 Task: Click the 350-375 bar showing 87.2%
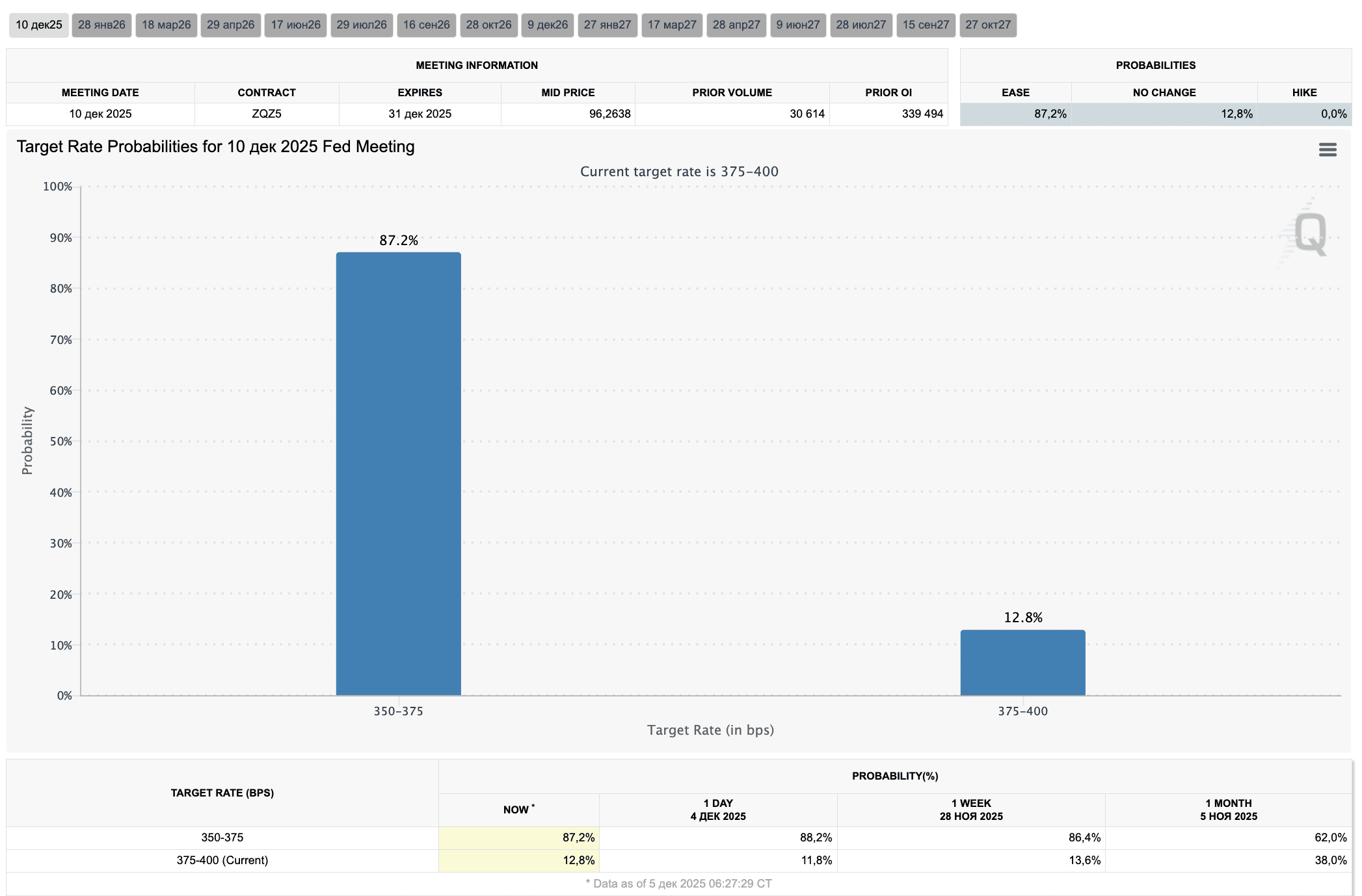tap(398, 473)
